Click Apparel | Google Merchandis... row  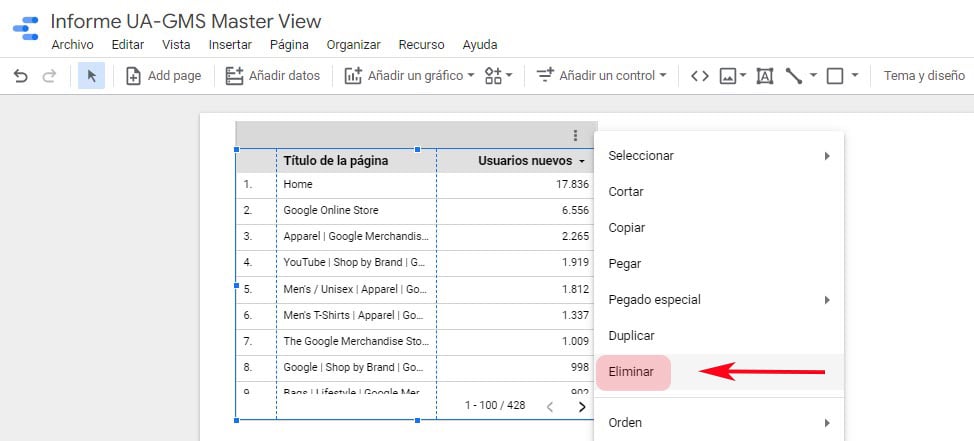click(x=415, y=237)
